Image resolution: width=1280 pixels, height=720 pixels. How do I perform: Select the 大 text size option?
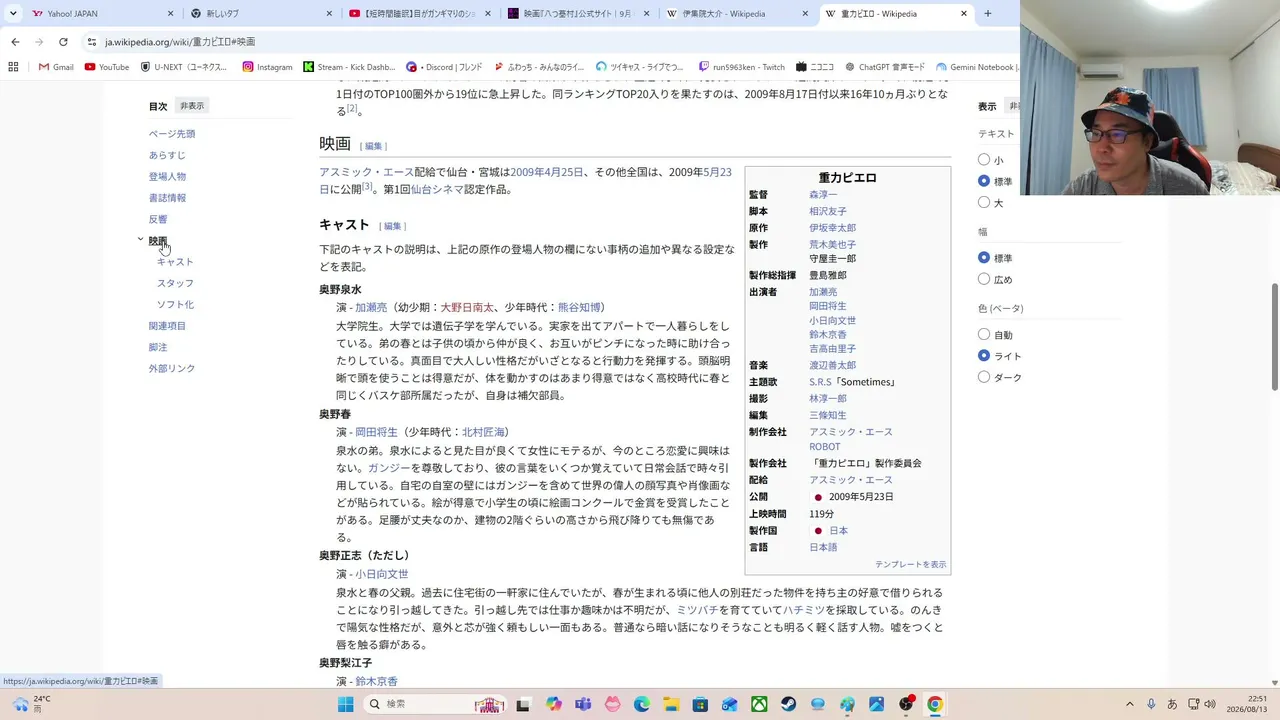click(984, 202)
